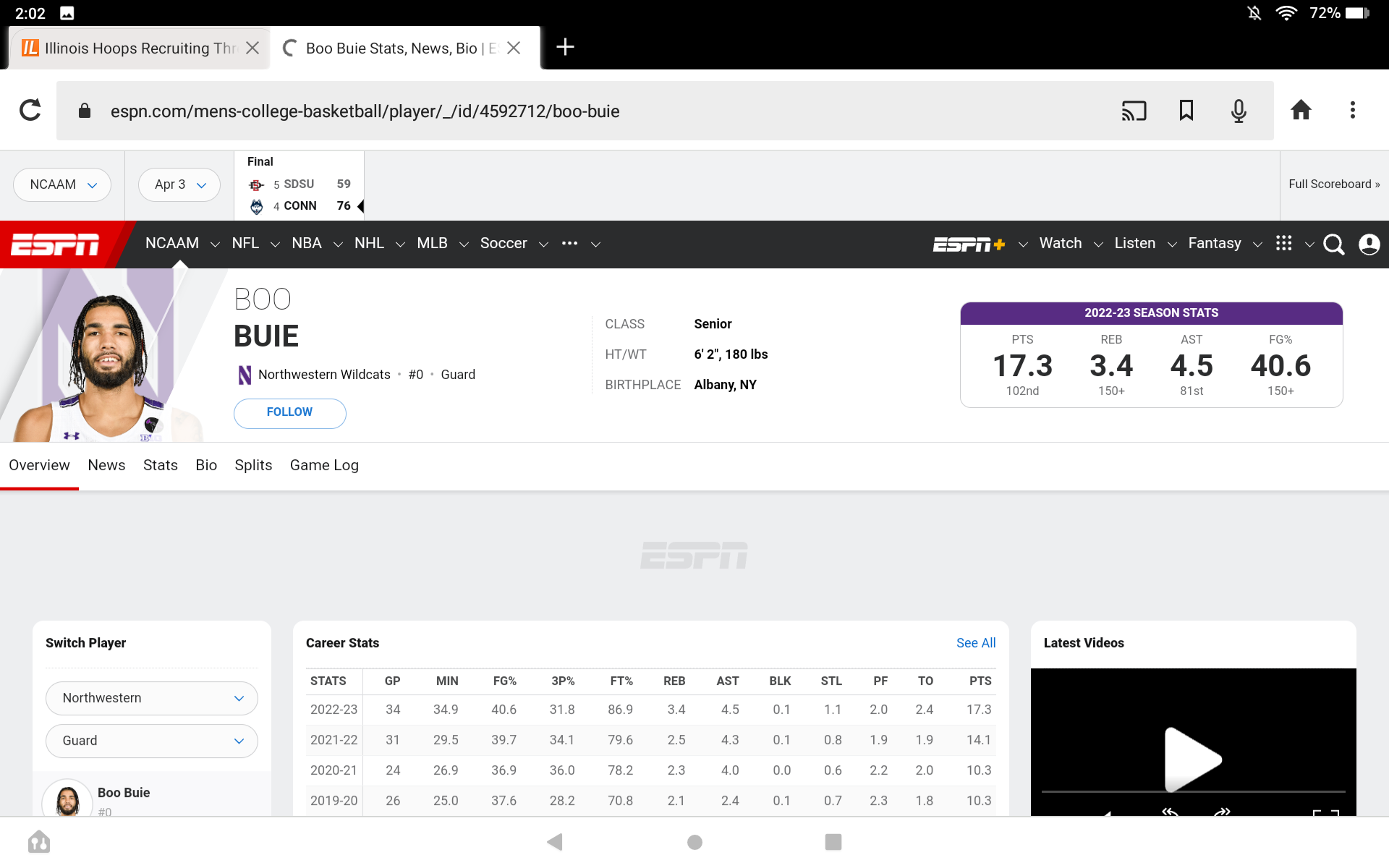Viewport: 1389px width, 868px height.
Task: Open the Full Scoreboard link
Action: [1334, 184]
